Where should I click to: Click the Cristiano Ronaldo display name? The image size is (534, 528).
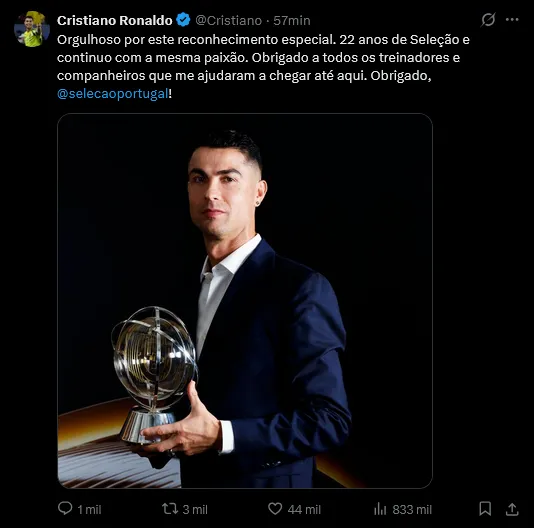point(114,20)
